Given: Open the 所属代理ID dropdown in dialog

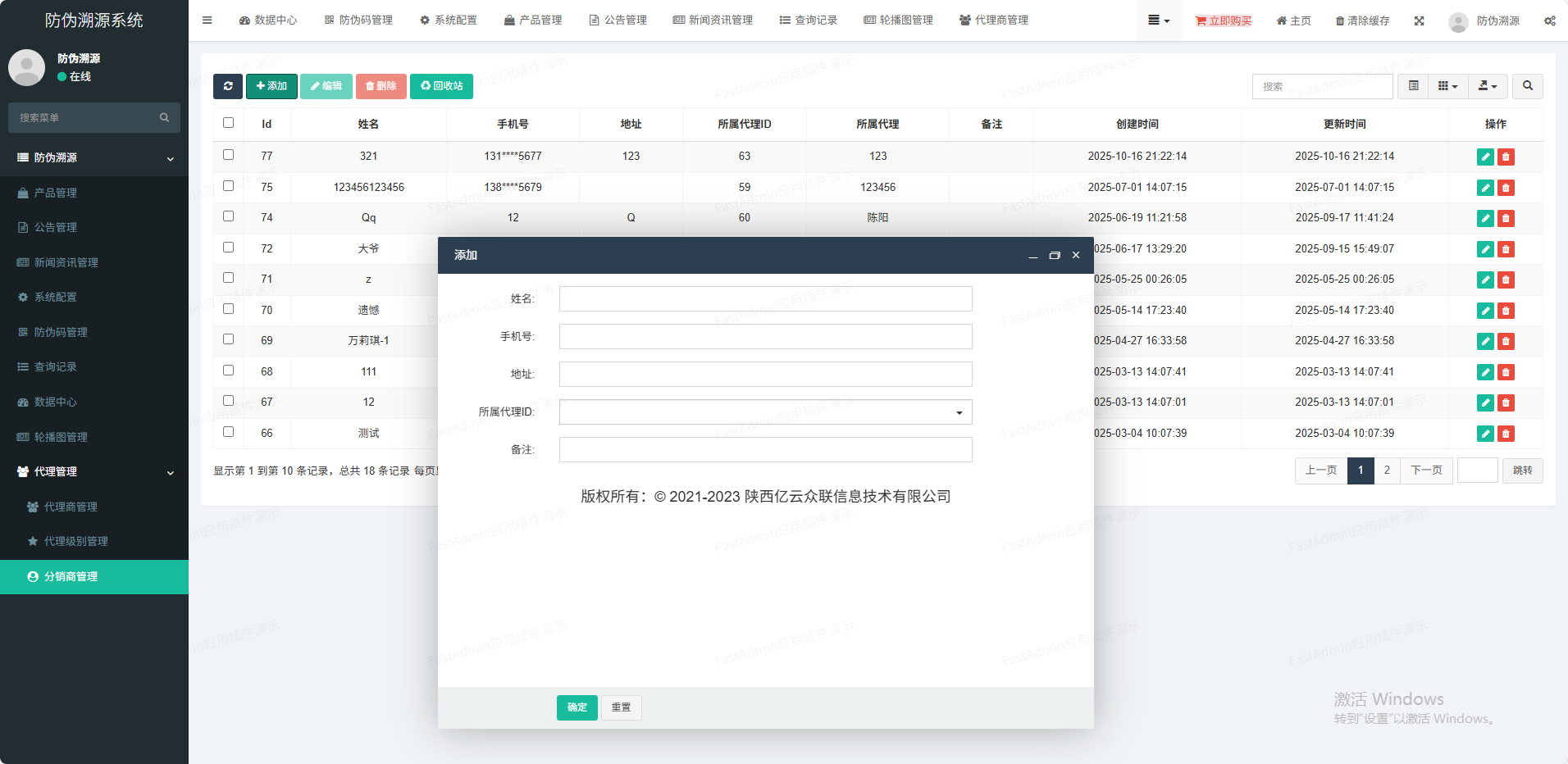Looking at the screenshot, I should tap(765, 412).
